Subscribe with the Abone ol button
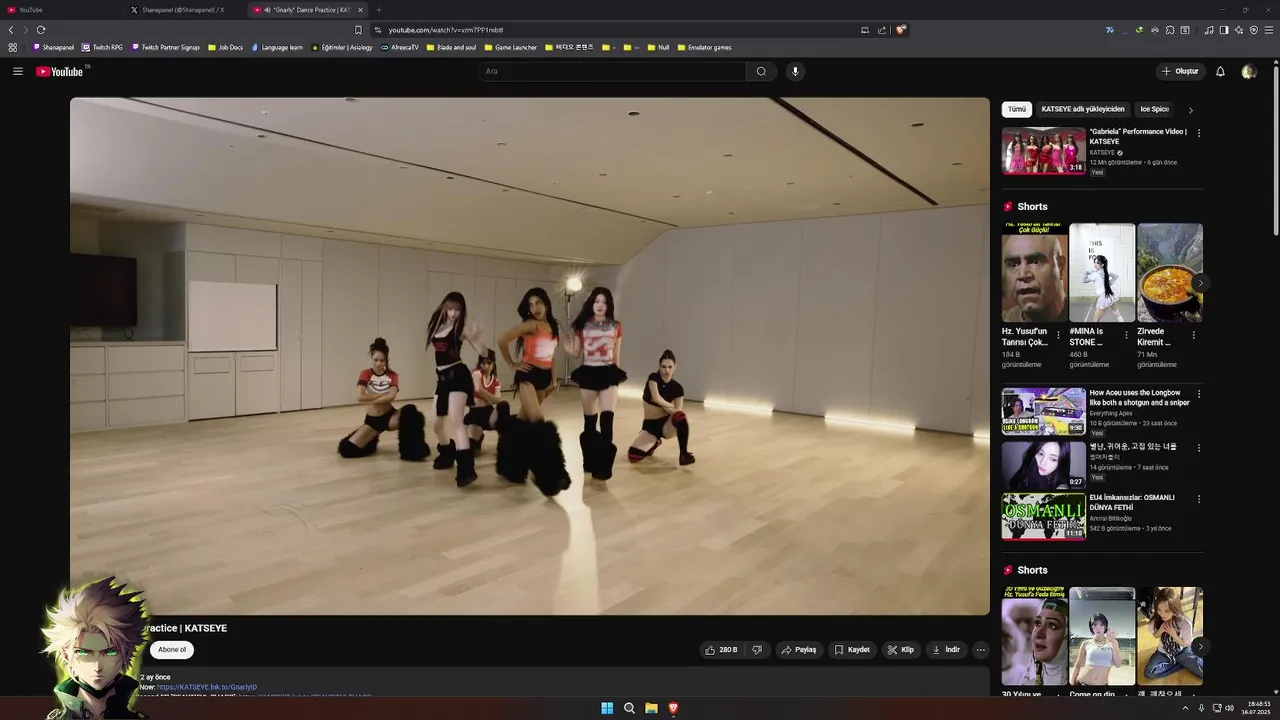The image size is (1280, 720). [x=172, y=650]
